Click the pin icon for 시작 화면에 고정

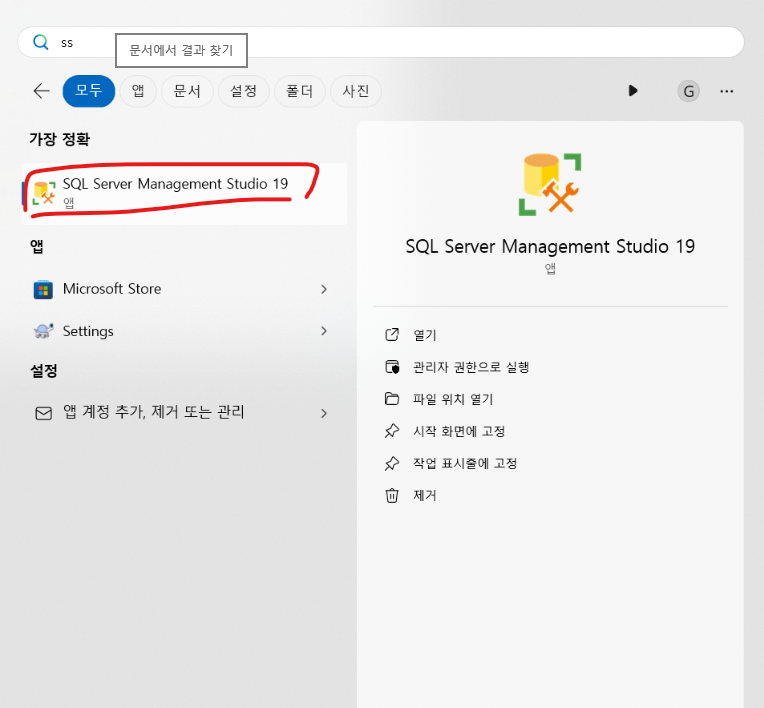[392, 431]
